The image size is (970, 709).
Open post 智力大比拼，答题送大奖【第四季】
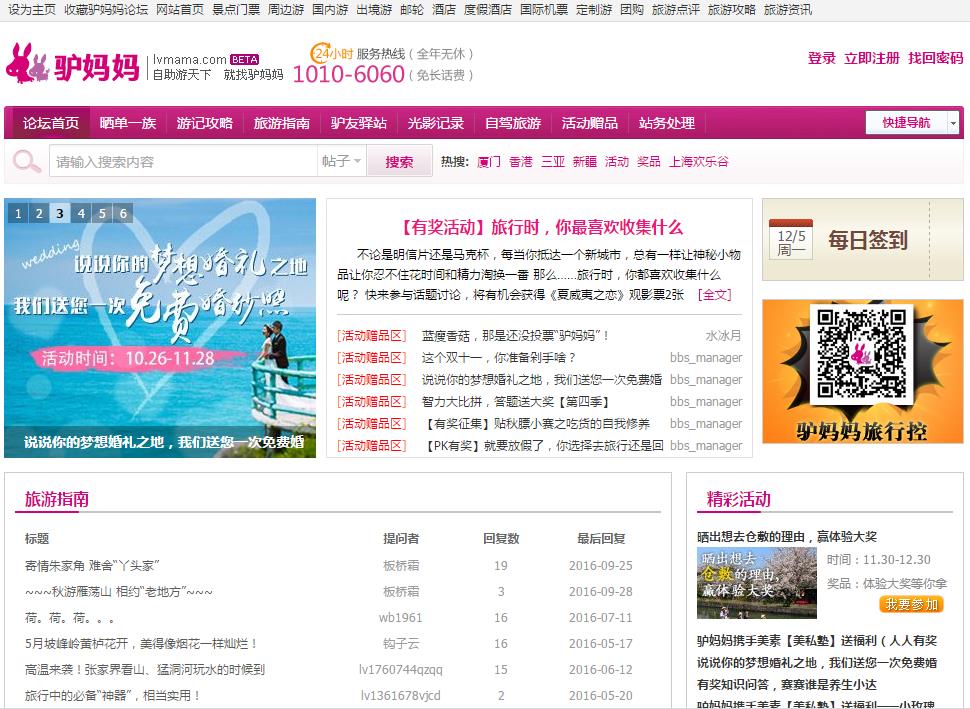point(515,402)
